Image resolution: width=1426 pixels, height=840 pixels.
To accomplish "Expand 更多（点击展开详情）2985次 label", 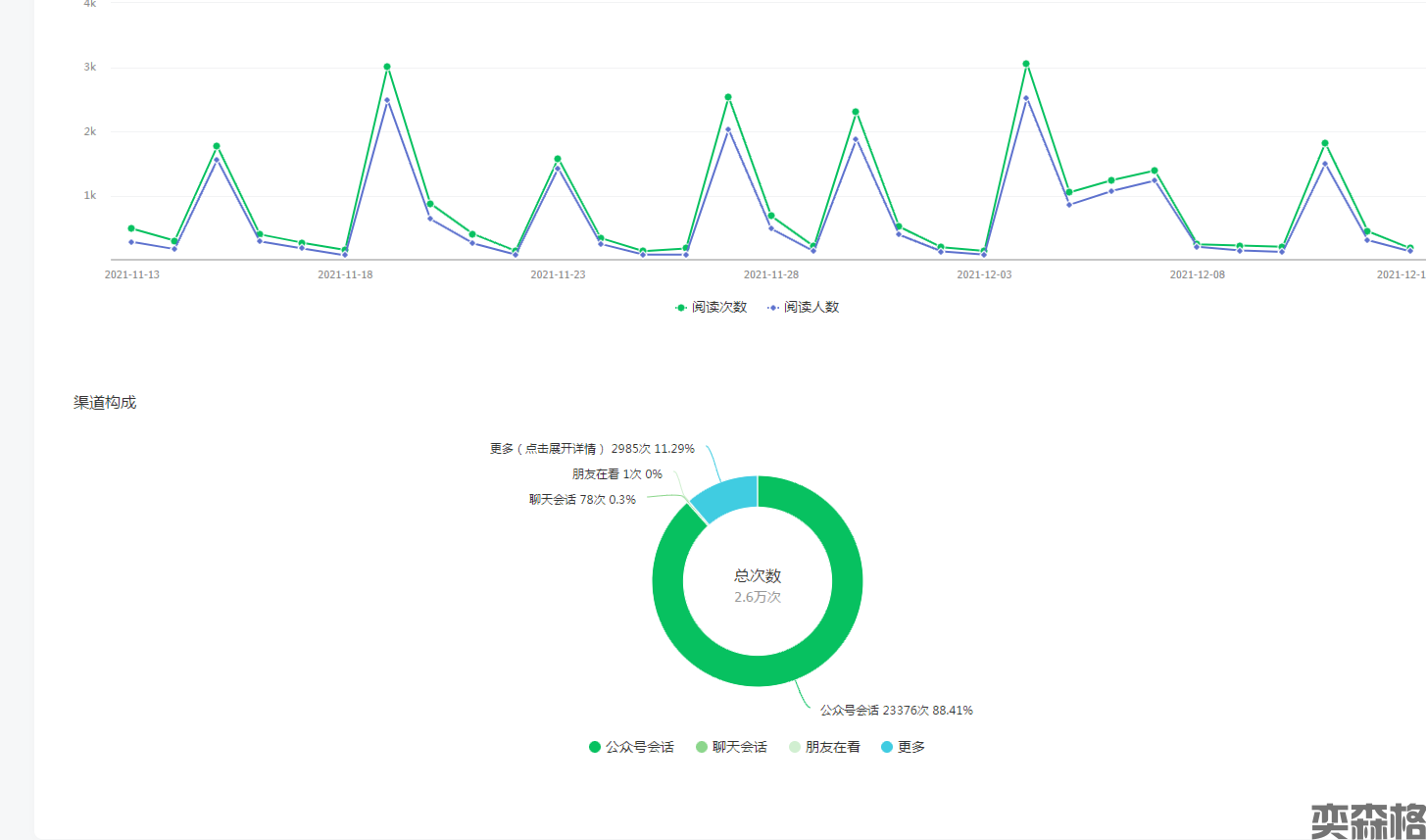I will 592,449.
